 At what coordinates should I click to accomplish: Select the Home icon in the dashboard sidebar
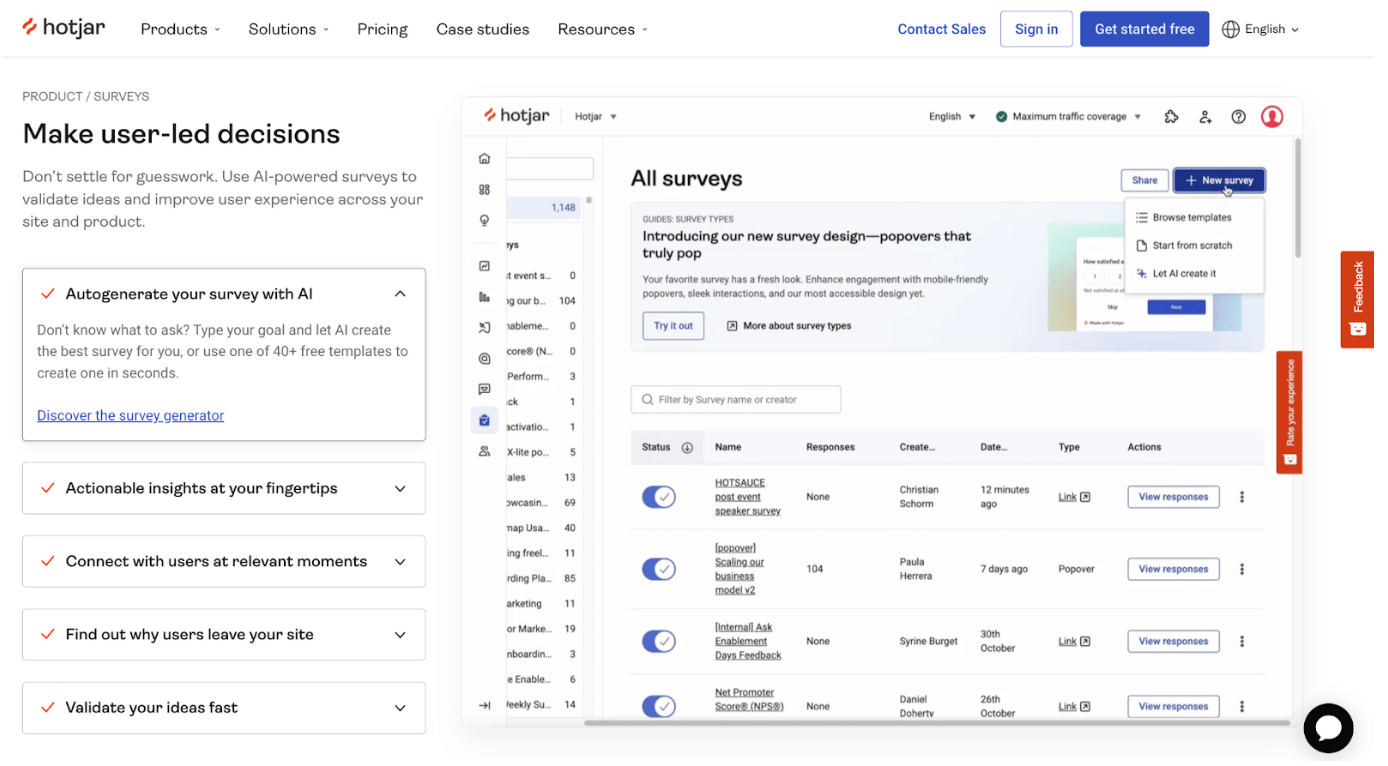pyautogui.click(x=484, y=158)
